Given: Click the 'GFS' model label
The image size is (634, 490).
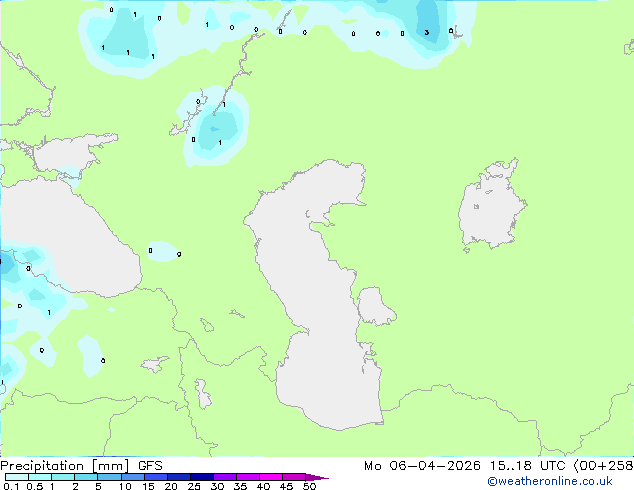Looking at the screenshot, I should pos(150,466).
